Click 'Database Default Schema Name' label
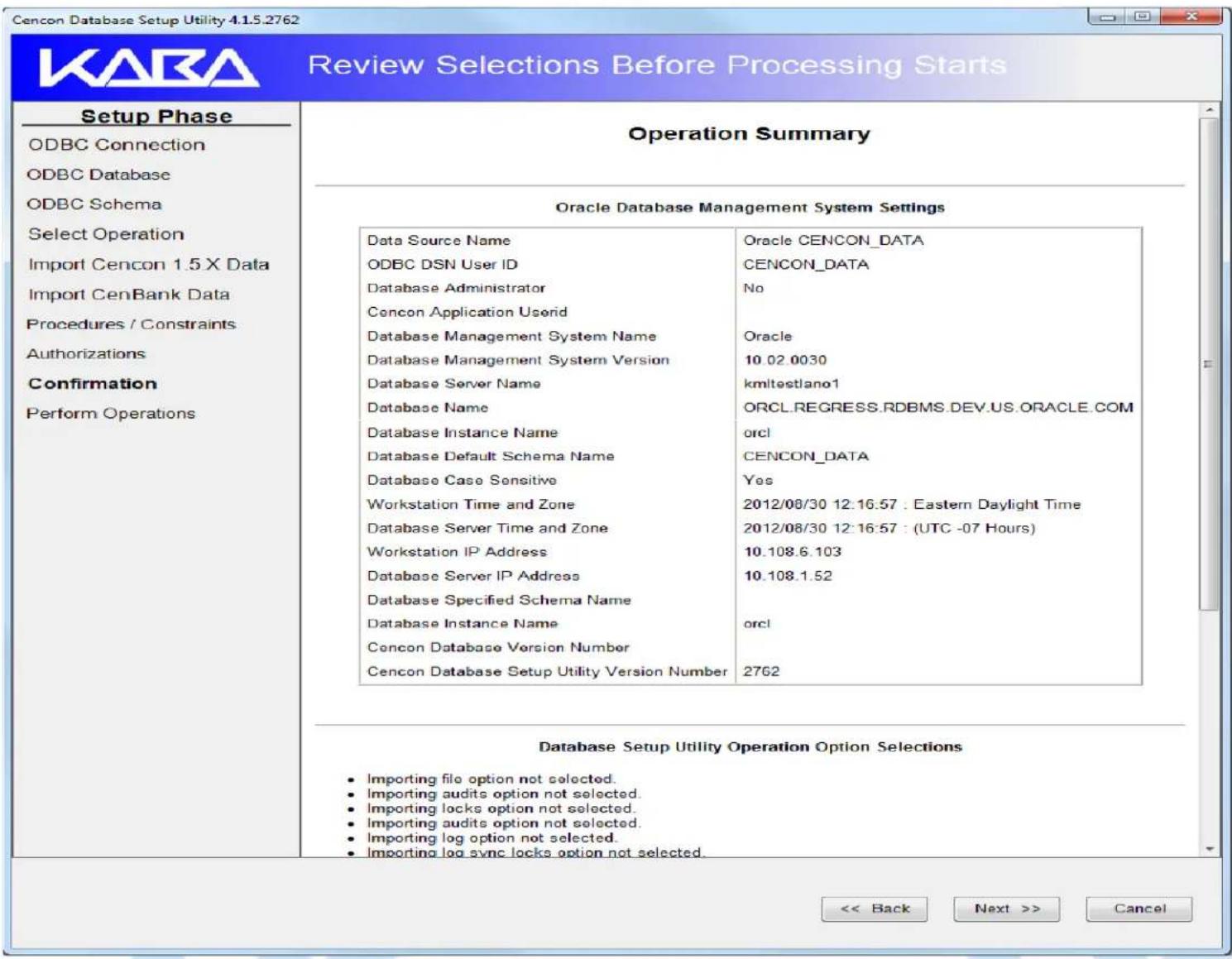The image size is (1232, 959). tap(491, 457)
